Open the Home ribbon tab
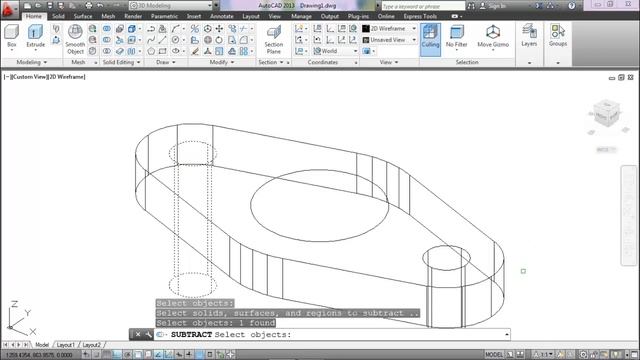This screenshot has width=640, height=360. pyautogui.click(x=33, y=16)
